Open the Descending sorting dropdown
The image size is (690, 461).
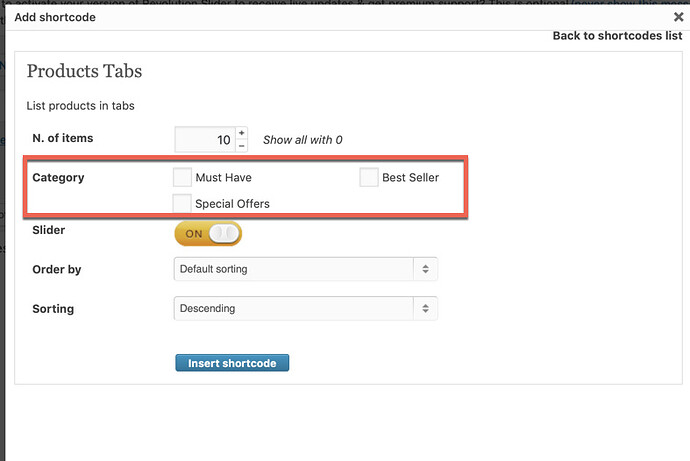coord(305,308)
